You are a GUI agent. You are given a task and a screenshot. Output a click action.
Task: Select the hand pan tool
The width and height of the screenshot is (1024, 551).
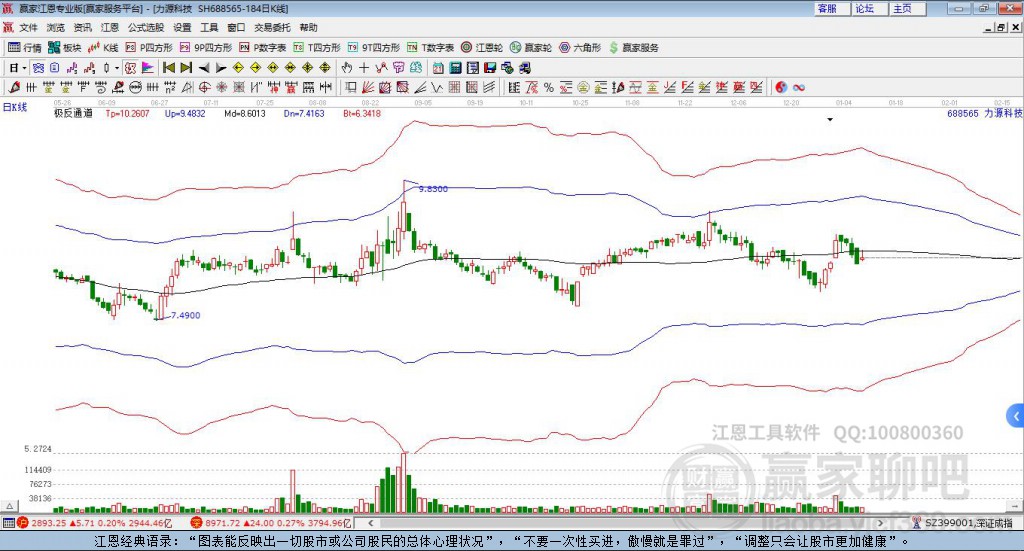347,67
